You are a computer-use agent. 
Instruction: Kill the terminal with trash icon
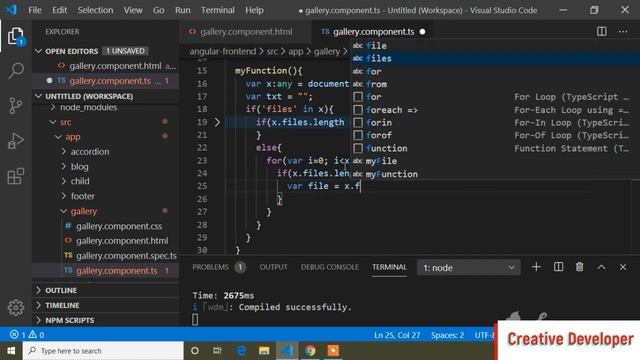[x=579, y=267]
